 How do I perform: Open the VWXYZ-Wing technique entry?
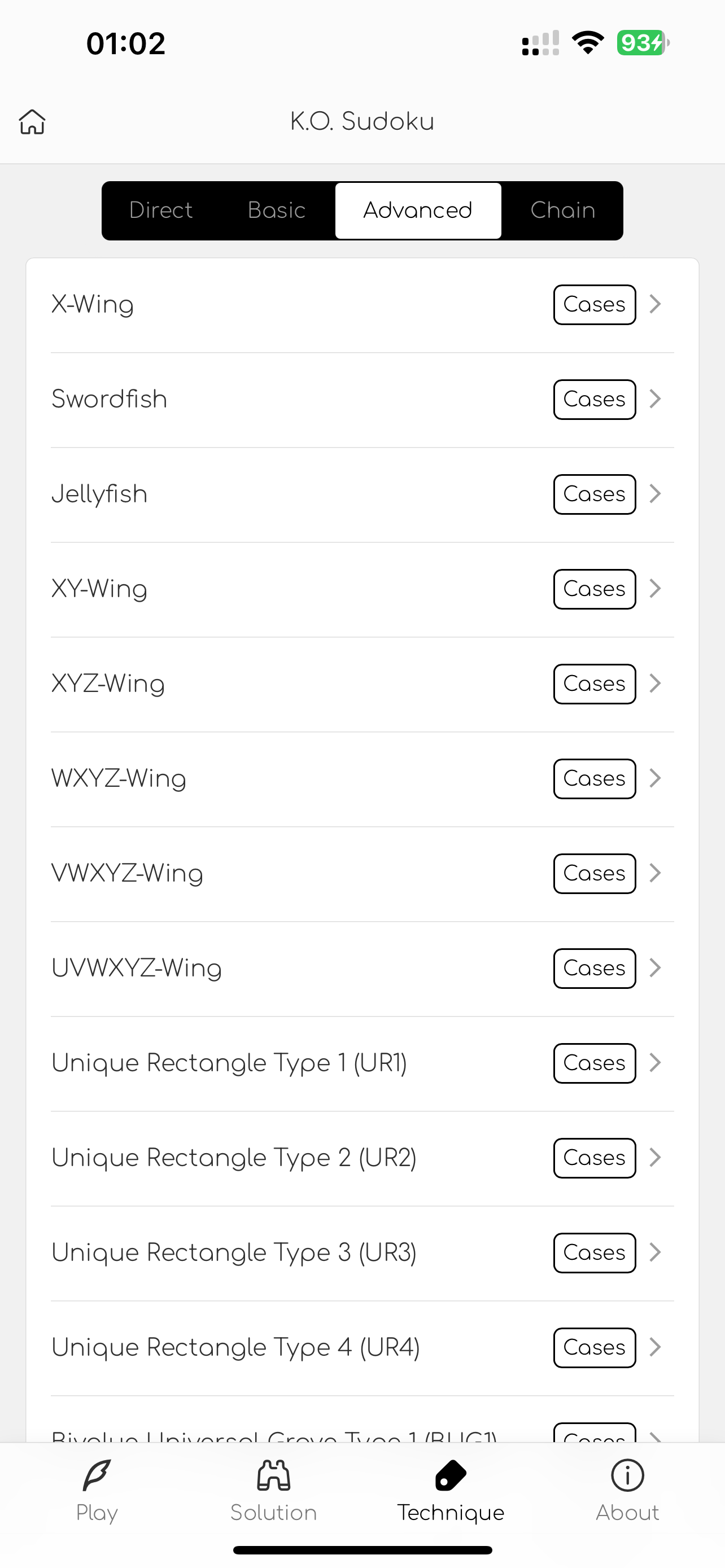click(x=362, y=874)
